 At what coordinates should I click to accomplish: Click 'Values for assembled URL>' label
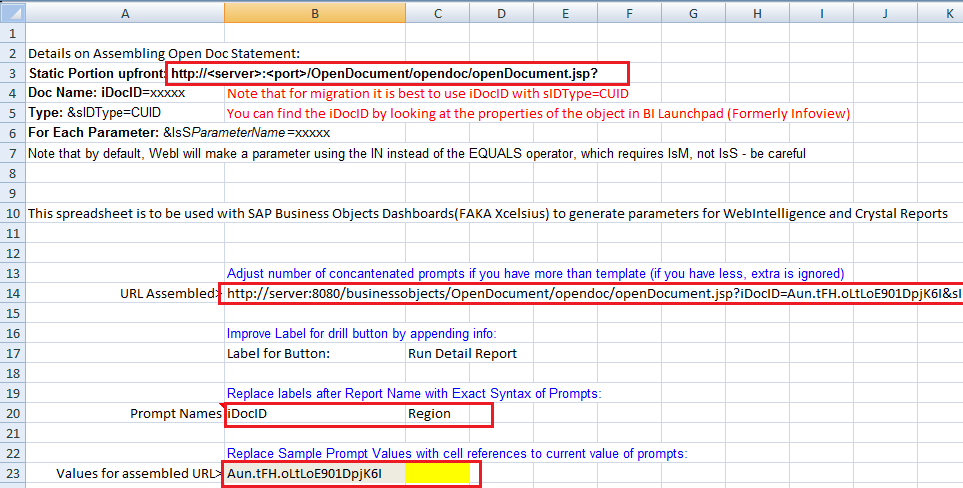(139, 473)
